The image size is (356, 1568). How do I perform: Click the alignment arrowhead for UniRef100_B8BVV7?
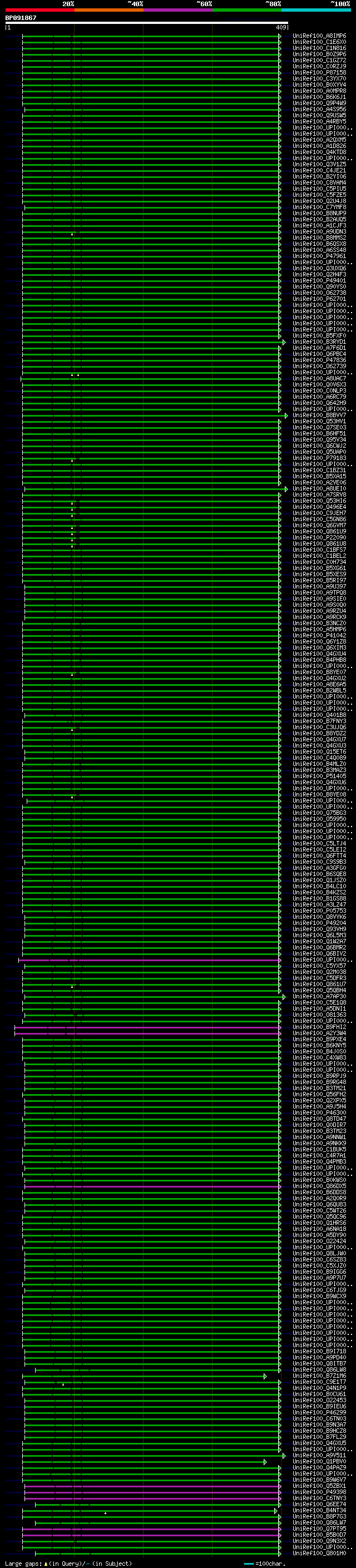(286, 416)
